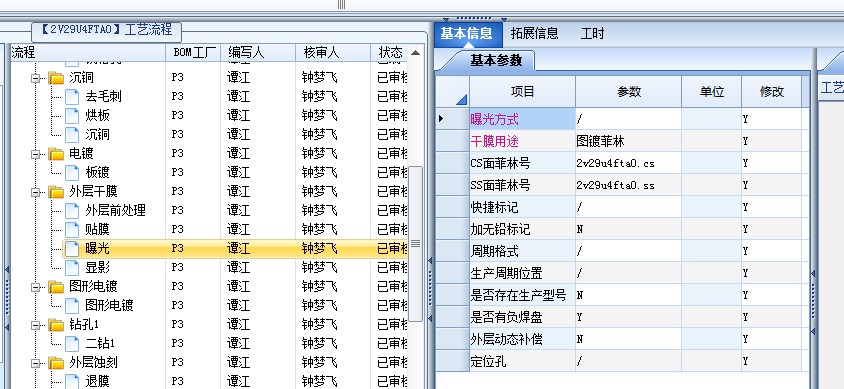Screen dimensions: 844x389
Task: Sort by the 编写人 column header
Action: click(x=258, y=52)
